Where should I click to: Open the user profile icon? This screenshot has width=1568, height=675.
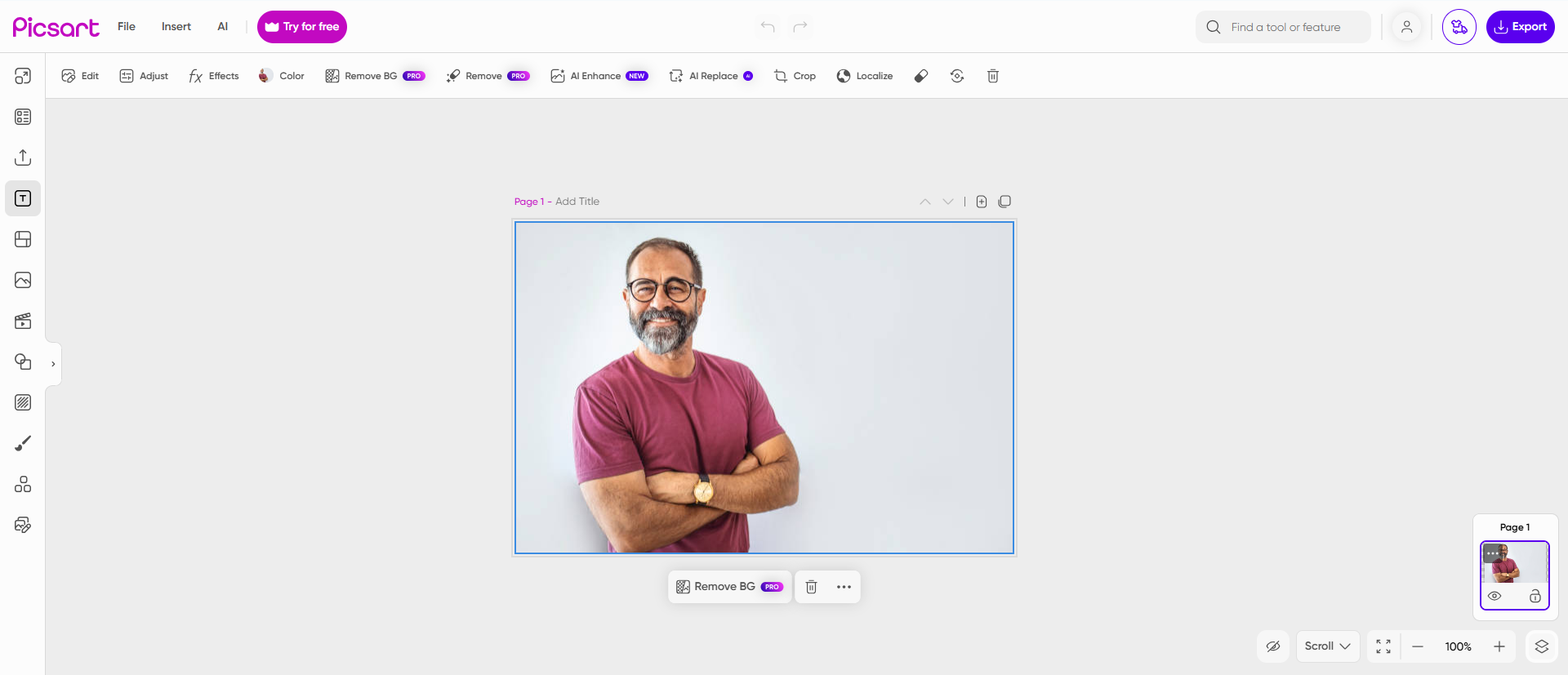[x=1406, y=27]
